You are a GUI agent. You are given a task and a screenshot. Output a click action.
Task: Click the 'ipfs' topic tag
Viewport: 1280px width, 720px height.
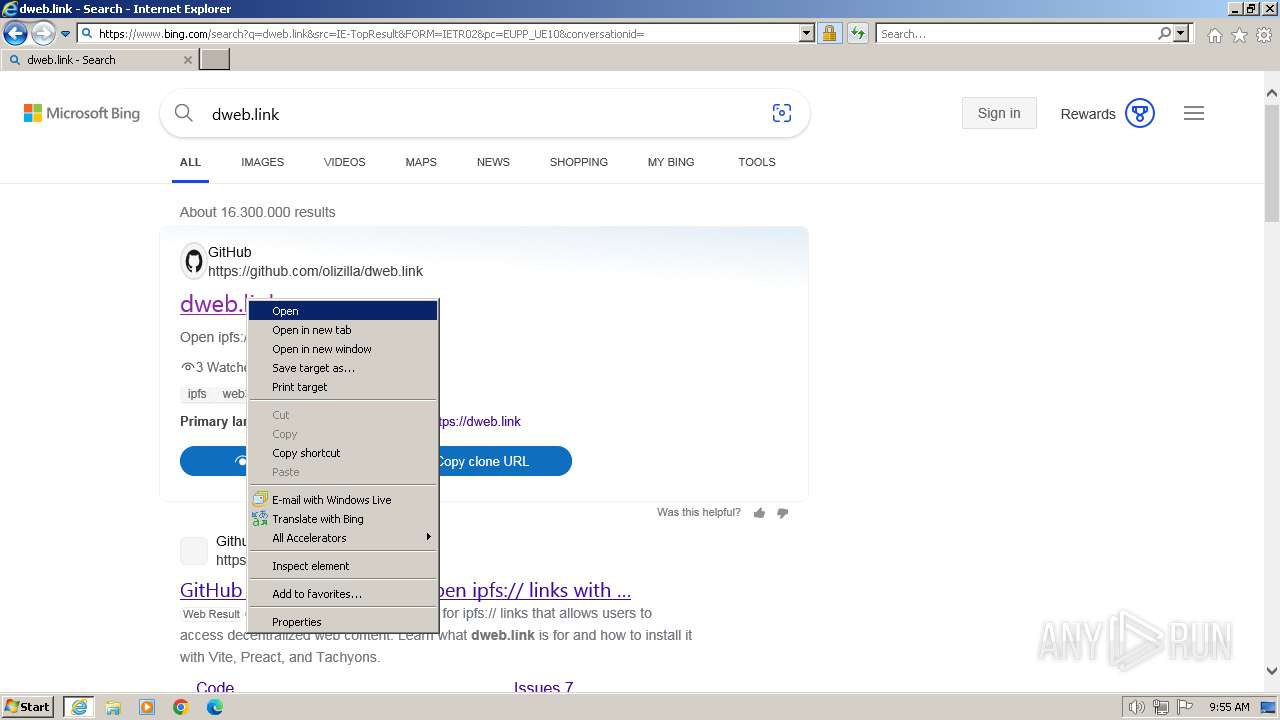pos(197,394)
